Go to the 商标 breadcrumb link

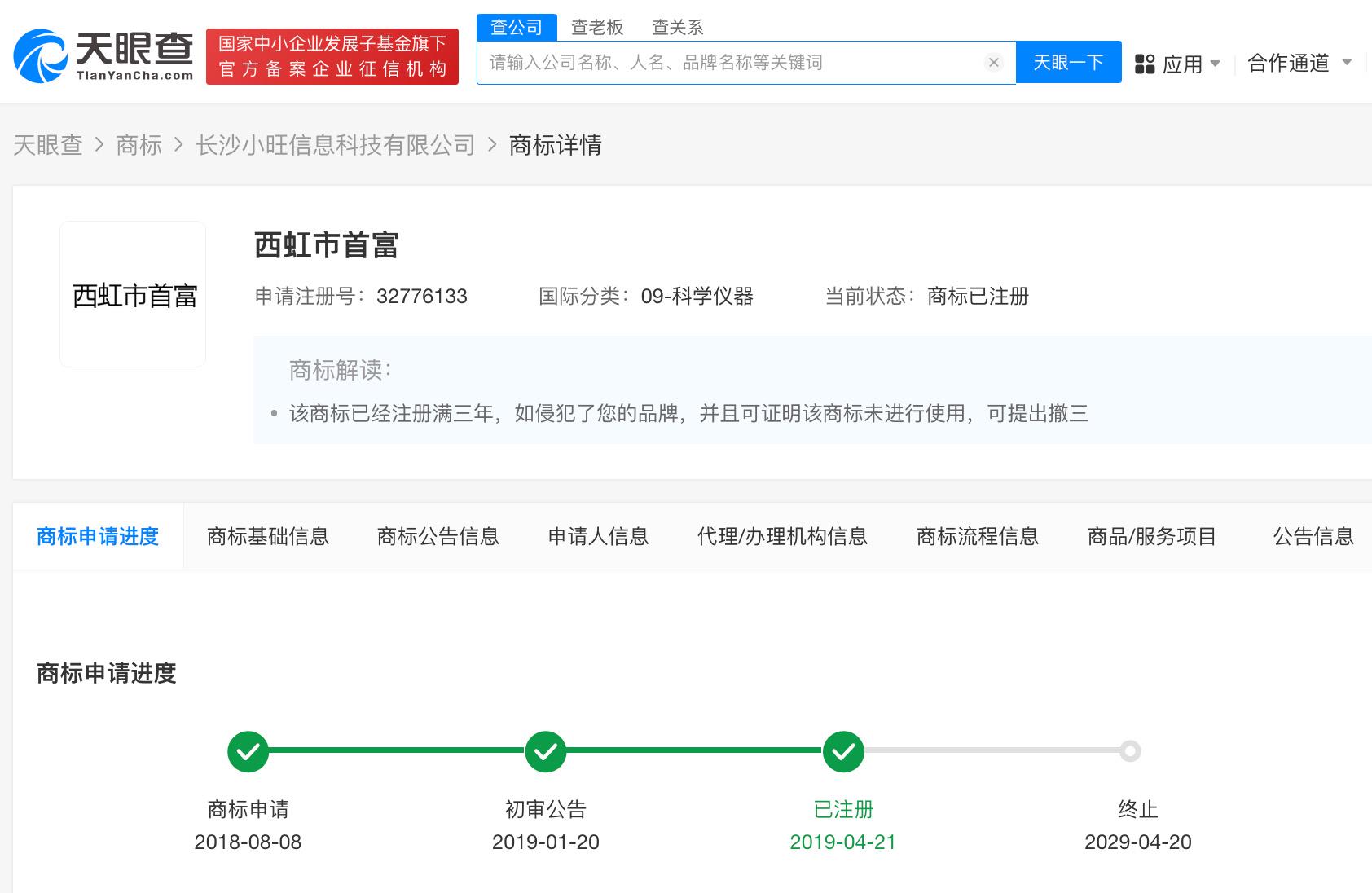coord(139,145)
